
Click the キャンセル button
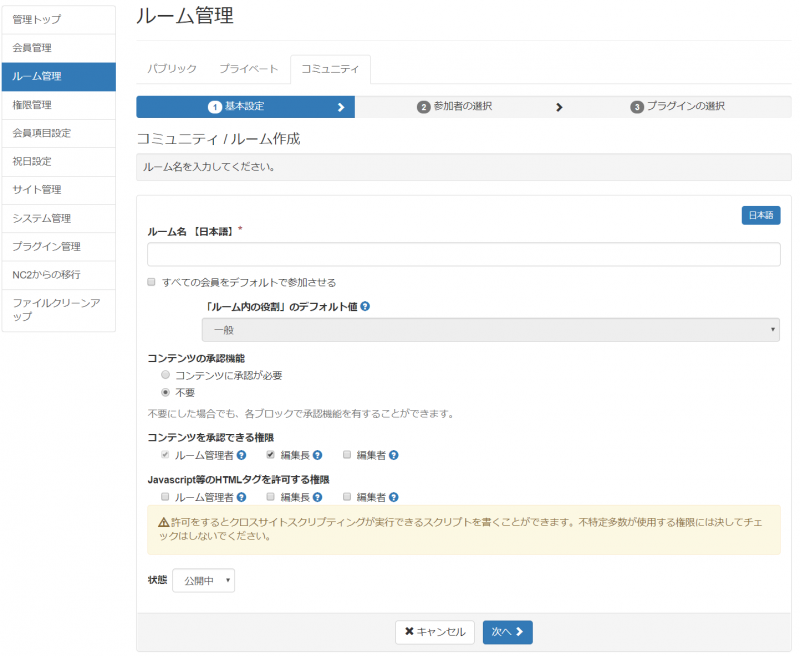pos(435,632)
